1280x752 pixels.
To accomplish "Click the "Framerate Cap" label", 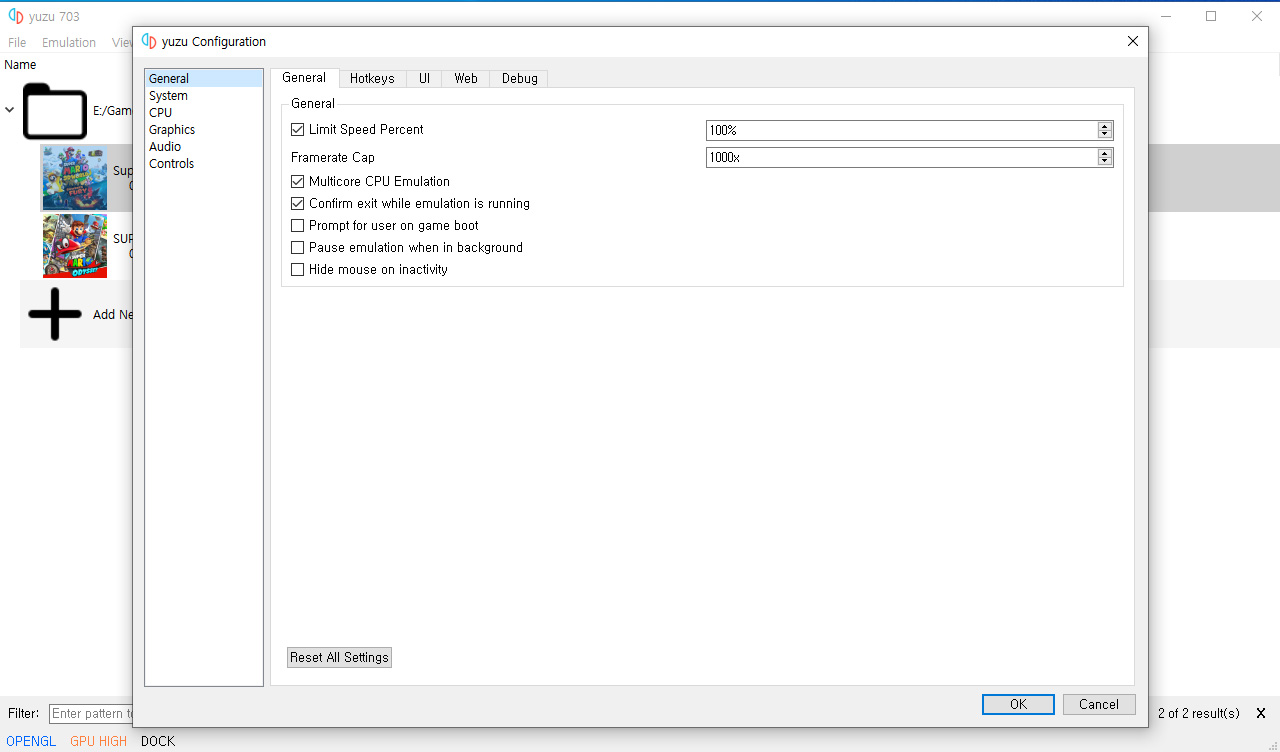I will click(333, 157).
